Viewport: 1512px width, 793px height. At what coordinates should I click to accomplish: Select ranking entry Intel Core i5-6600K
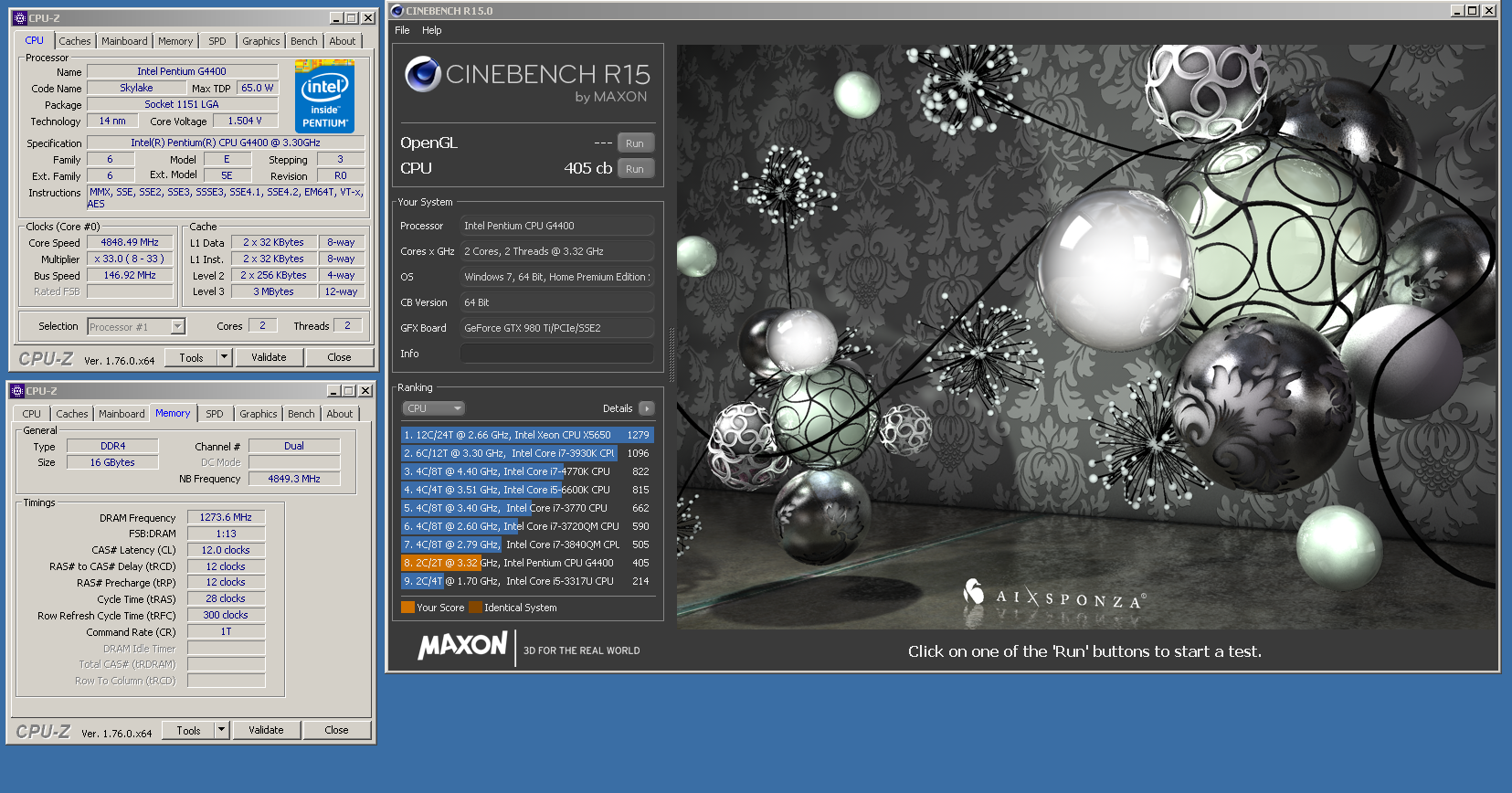[x=527, y=490]
